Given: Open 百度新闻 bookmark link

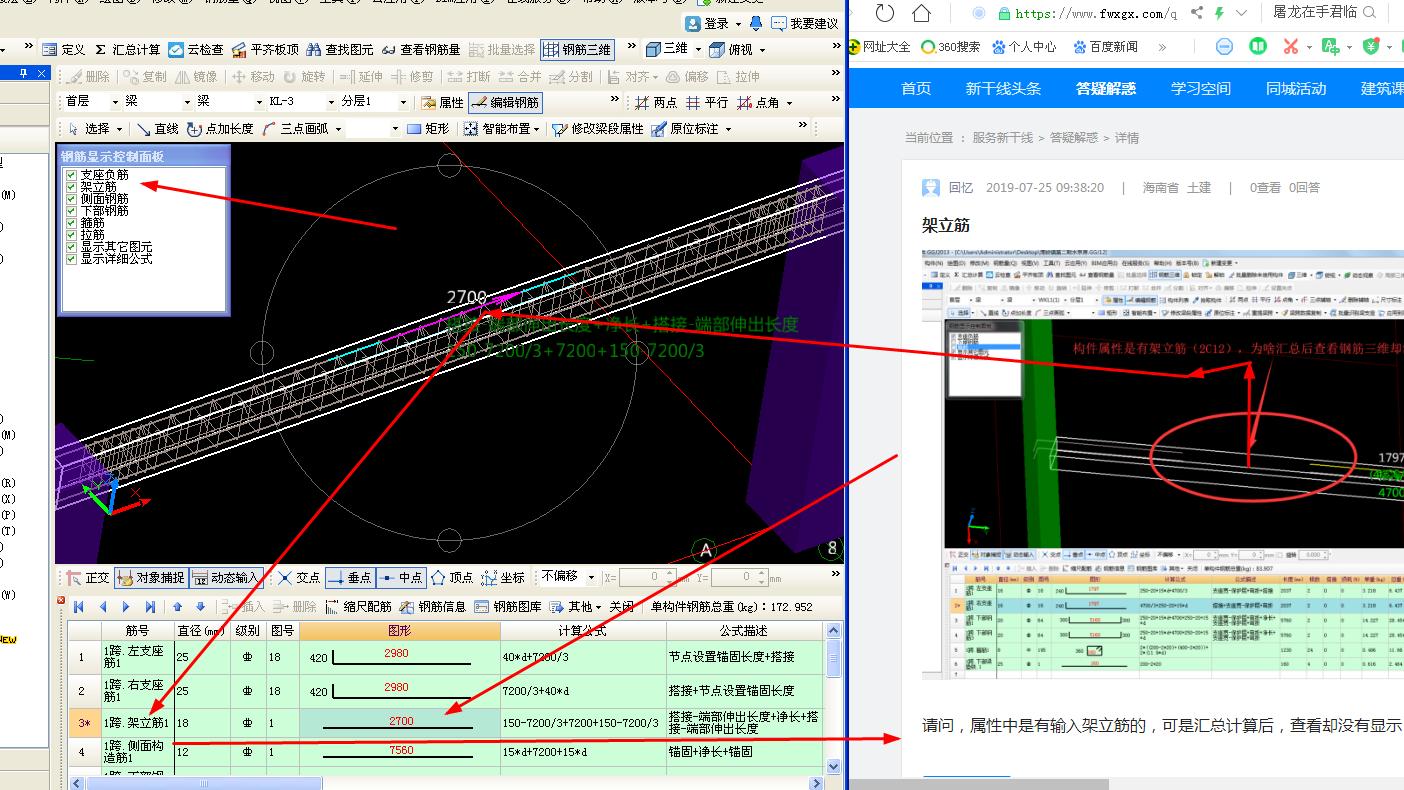Looking at the screenshot, I should click(1105, 46).
